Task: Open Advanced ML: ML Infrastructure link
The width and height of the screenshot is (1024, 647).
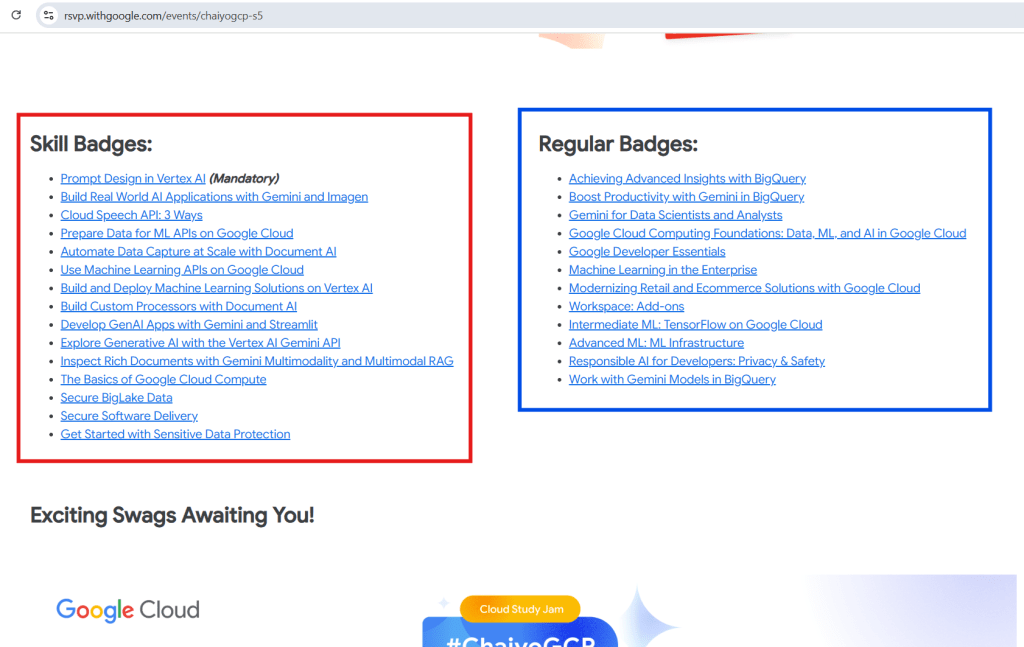Action: pos(656,343)
